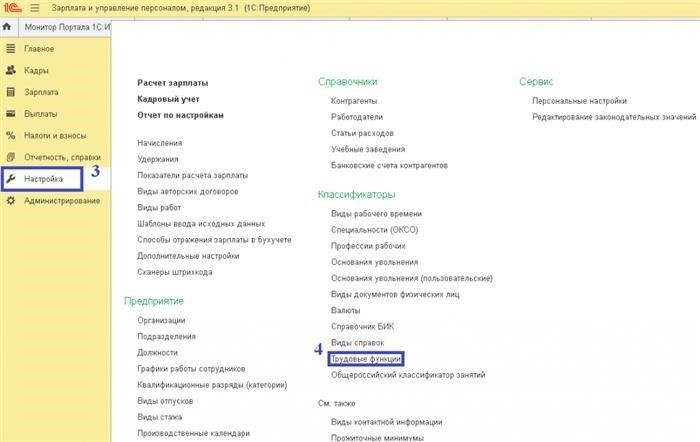Open Виды документов физических лиц

395,294
